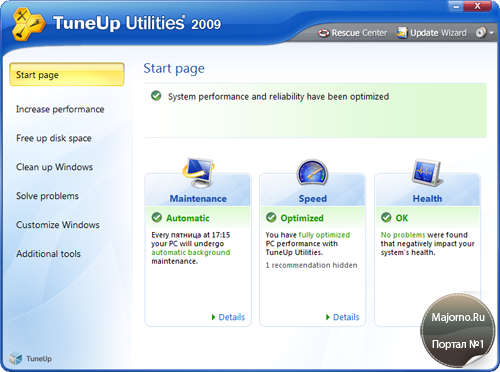This screenshot has width=500, height=372.
Task: Open Free up disk space section
Action: [x=54, y=138]
